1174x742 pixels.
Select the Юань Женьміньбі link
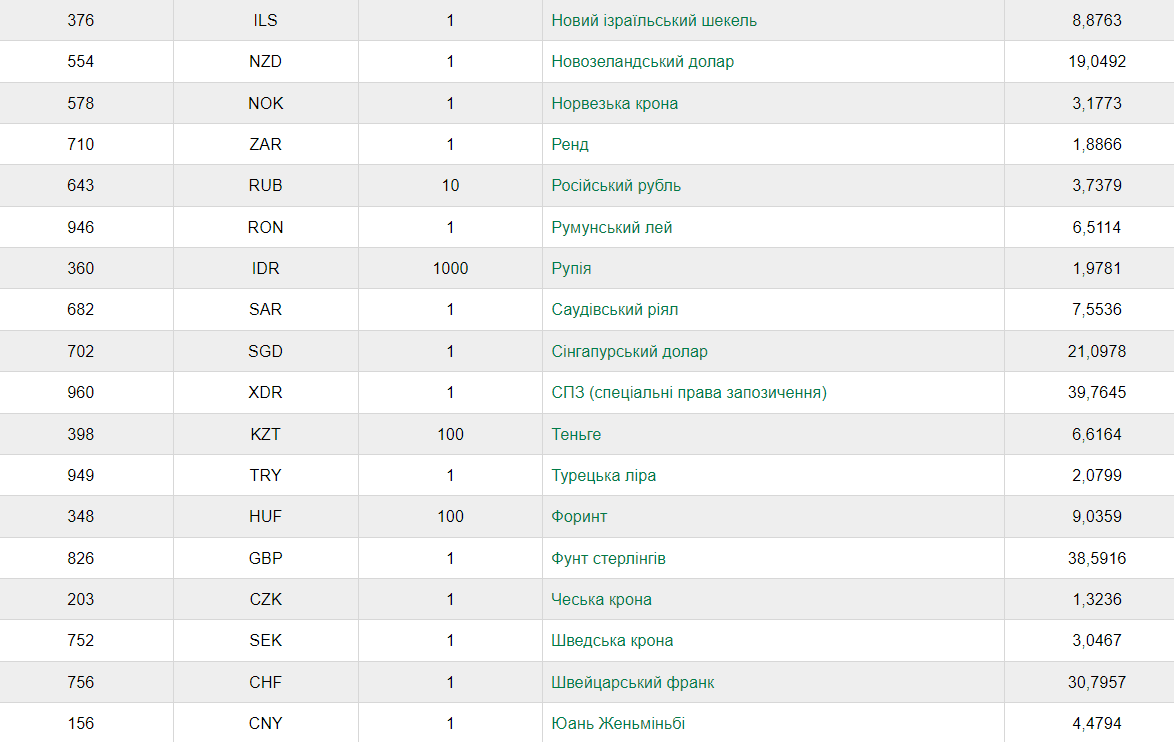coord(618,723)
